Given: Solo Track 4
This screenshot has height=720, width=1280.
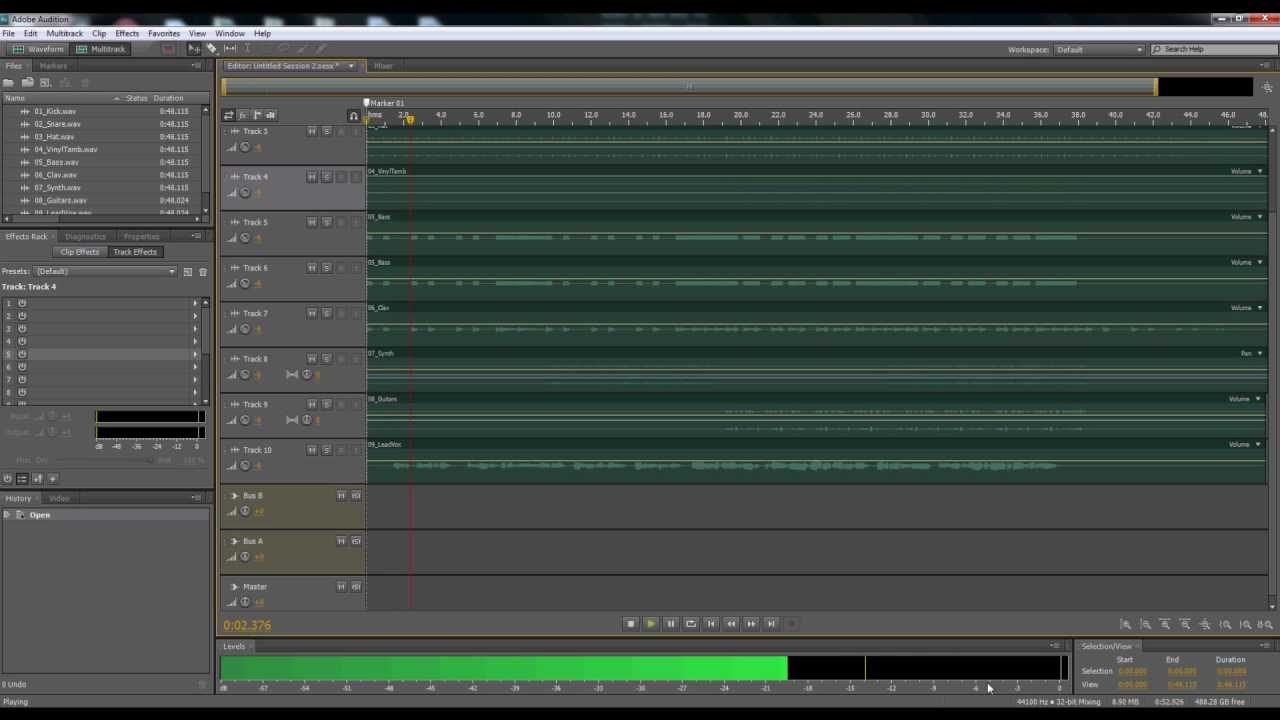Looking at the screenshot, I should (326, 177).
